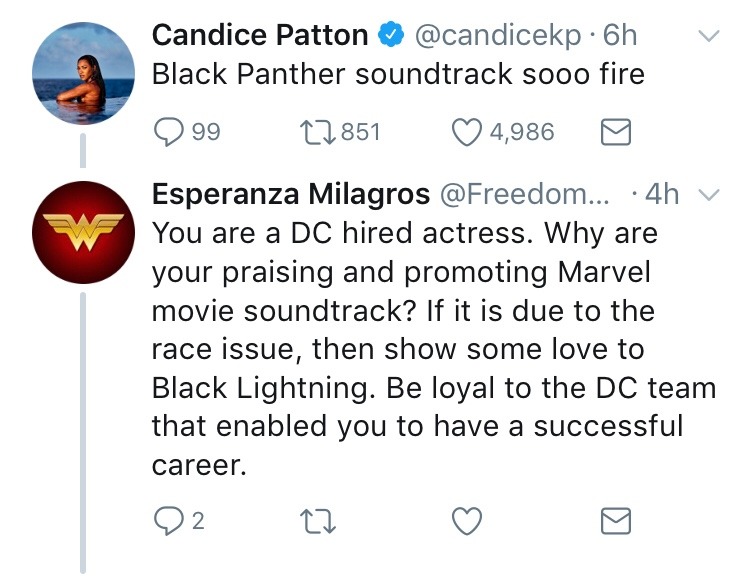The image size is (750, 576).
Task: Reply to Candice Patton's tweet
Action: pyautogui.click(x=168, y=131)
